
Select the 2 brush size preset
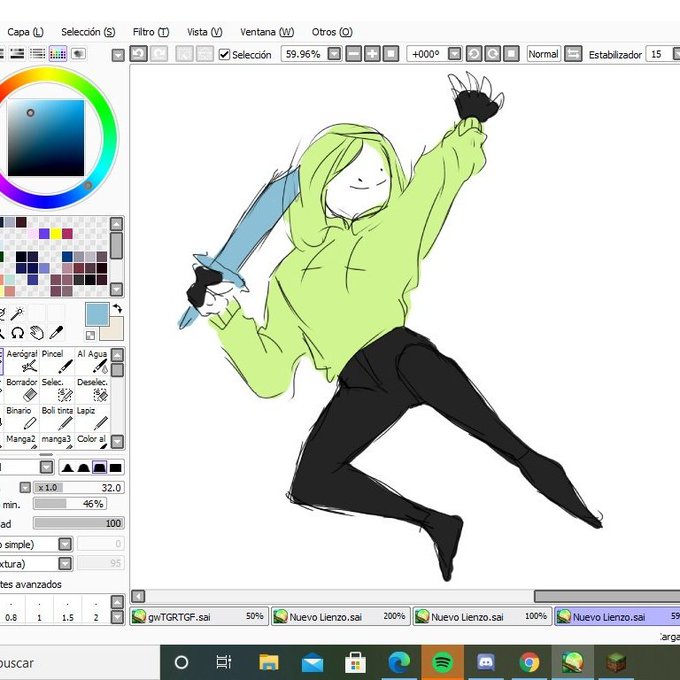96,611
